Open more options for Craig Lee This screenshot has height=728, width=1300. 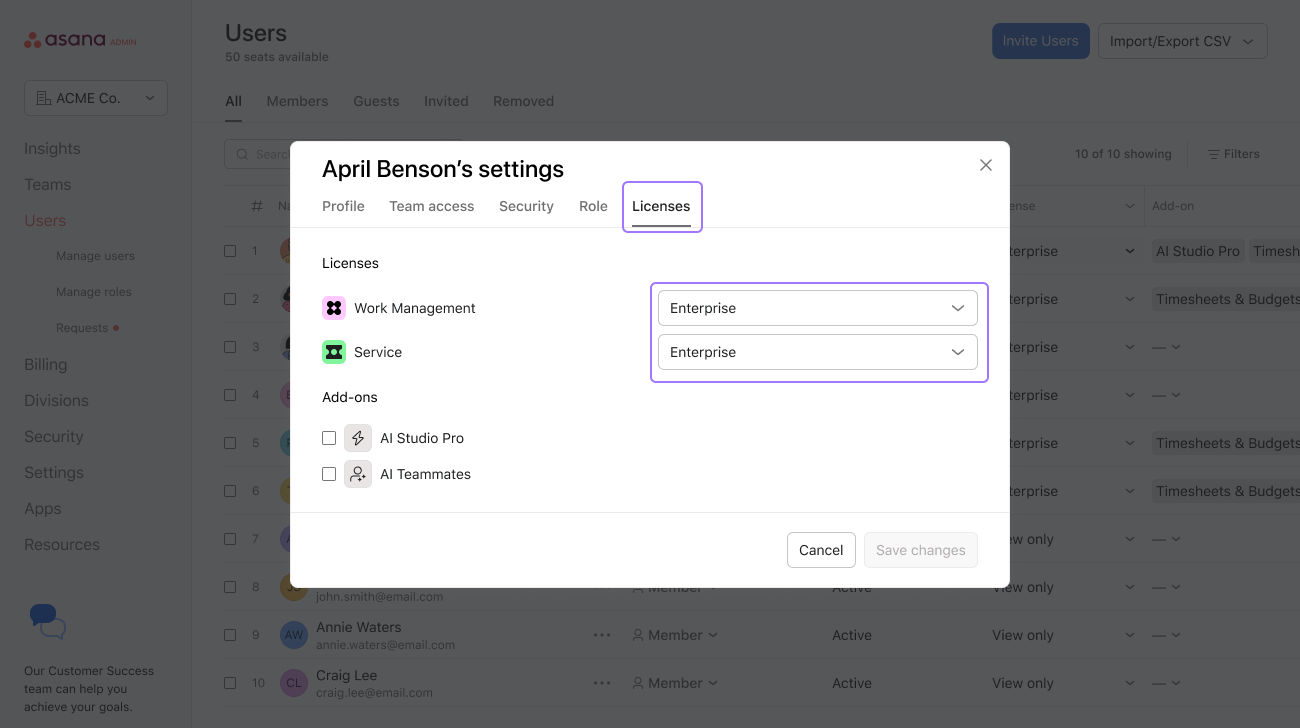[x=601, y=683]
